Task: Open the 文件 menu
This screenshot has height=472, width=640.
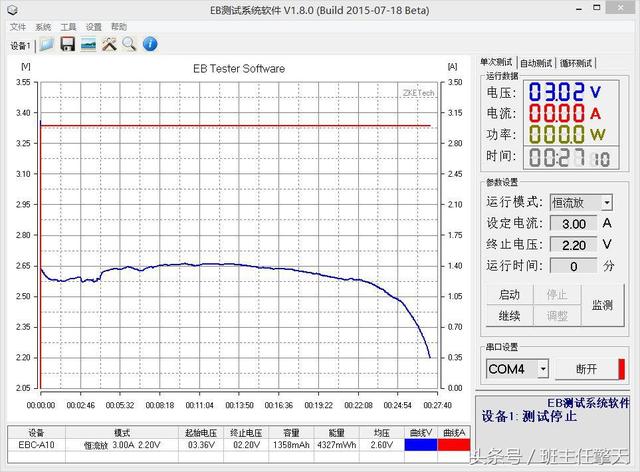Action: coord(18,27)
